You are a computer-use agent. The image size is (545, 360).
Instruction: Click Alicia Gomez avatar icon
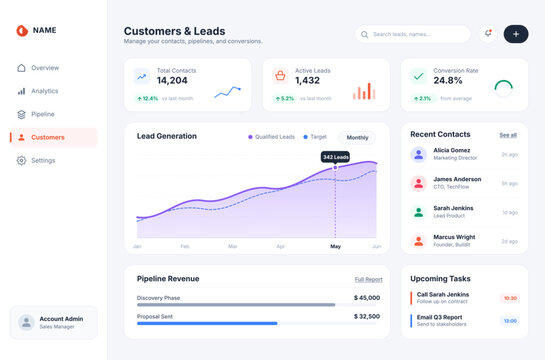418,154
